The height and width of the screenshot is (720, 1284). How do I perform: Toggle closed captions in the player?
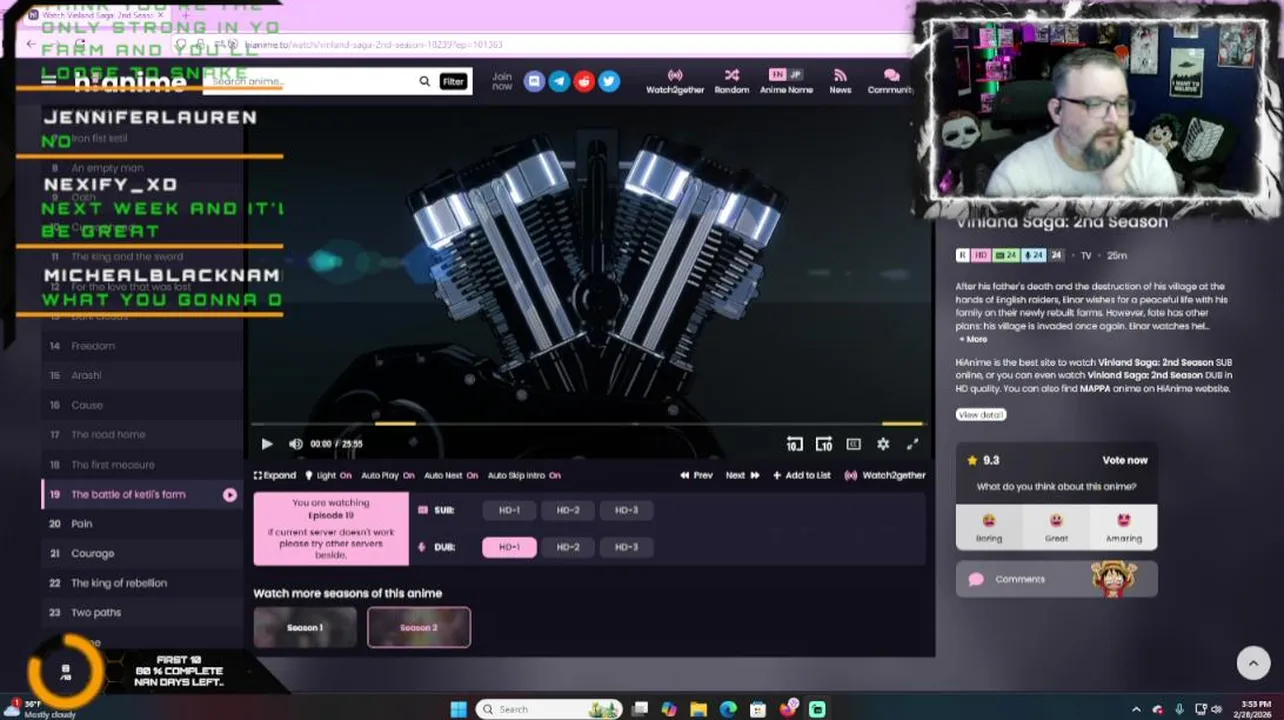(853, 444)
